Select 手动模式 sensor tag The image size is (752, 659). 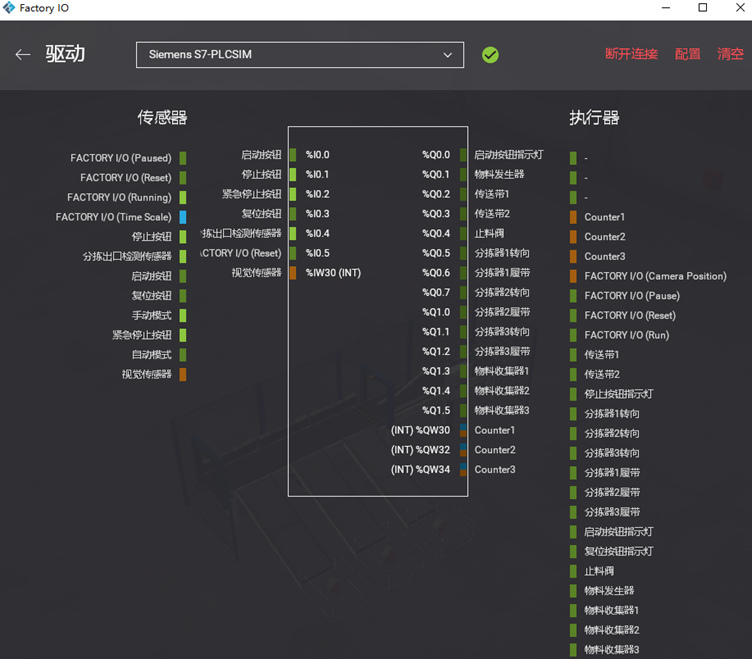pyautogui.click(x=152, y=315)
